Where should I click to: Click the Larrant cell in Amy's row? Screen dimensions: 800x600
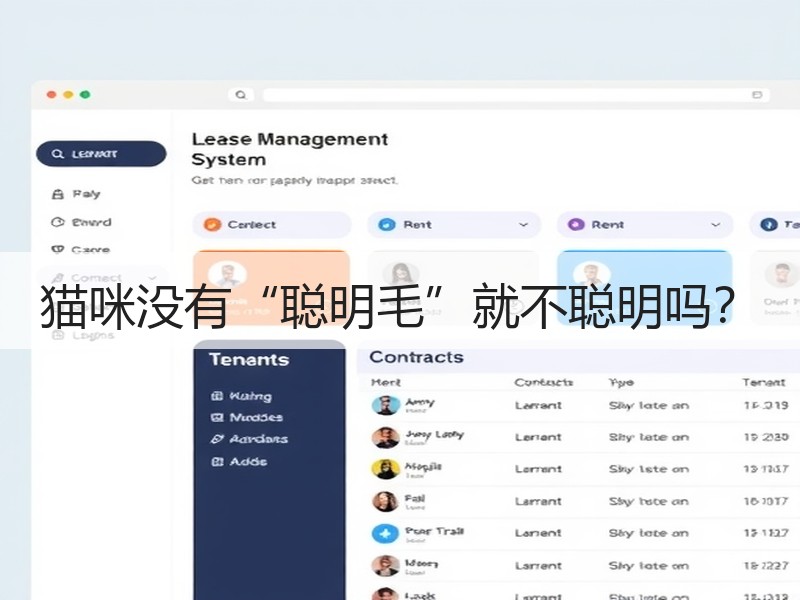coord(538,406)
